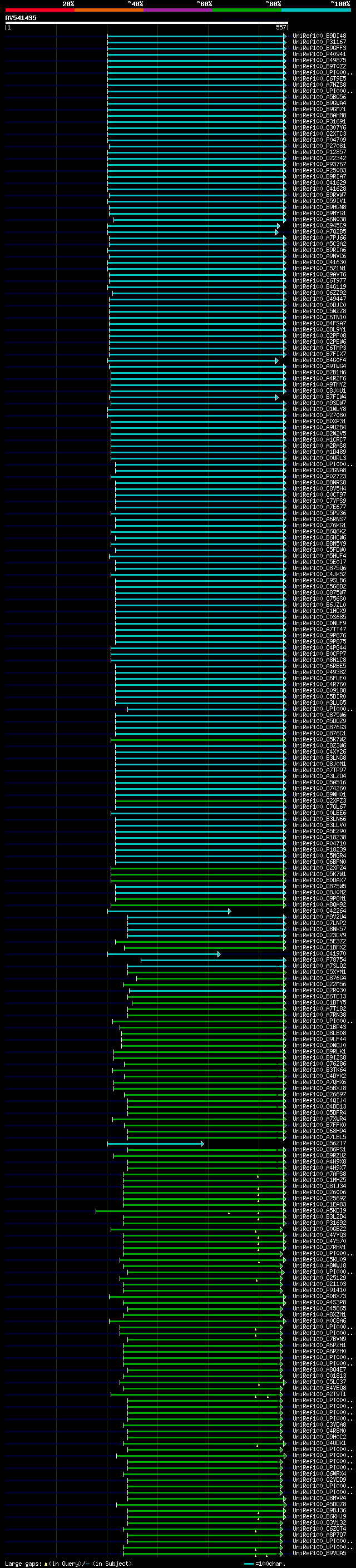Click the UniRef100_Q5K7W2 label
356x1568 pixels.
coord(319,740)
